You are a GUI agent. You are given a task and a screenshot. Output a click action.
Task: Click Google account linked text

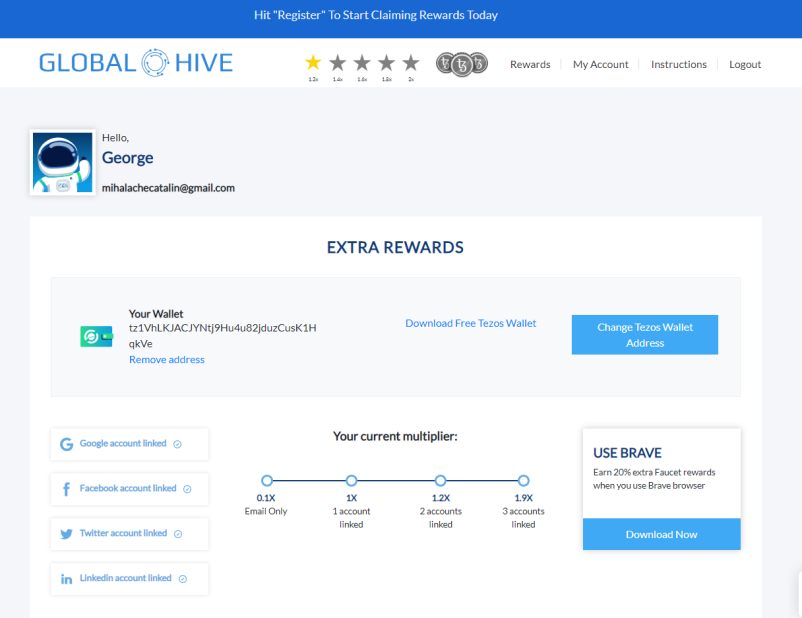(x=123, y=444)
